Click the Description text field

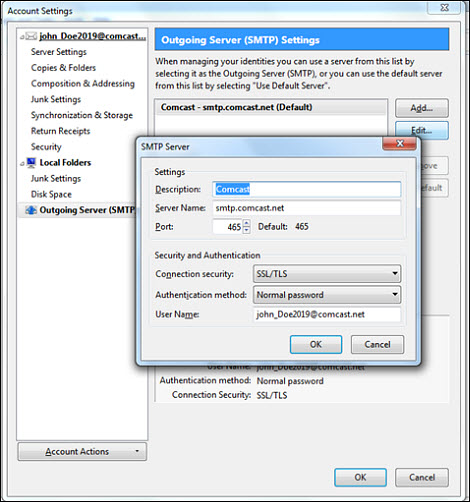(307, 189)
